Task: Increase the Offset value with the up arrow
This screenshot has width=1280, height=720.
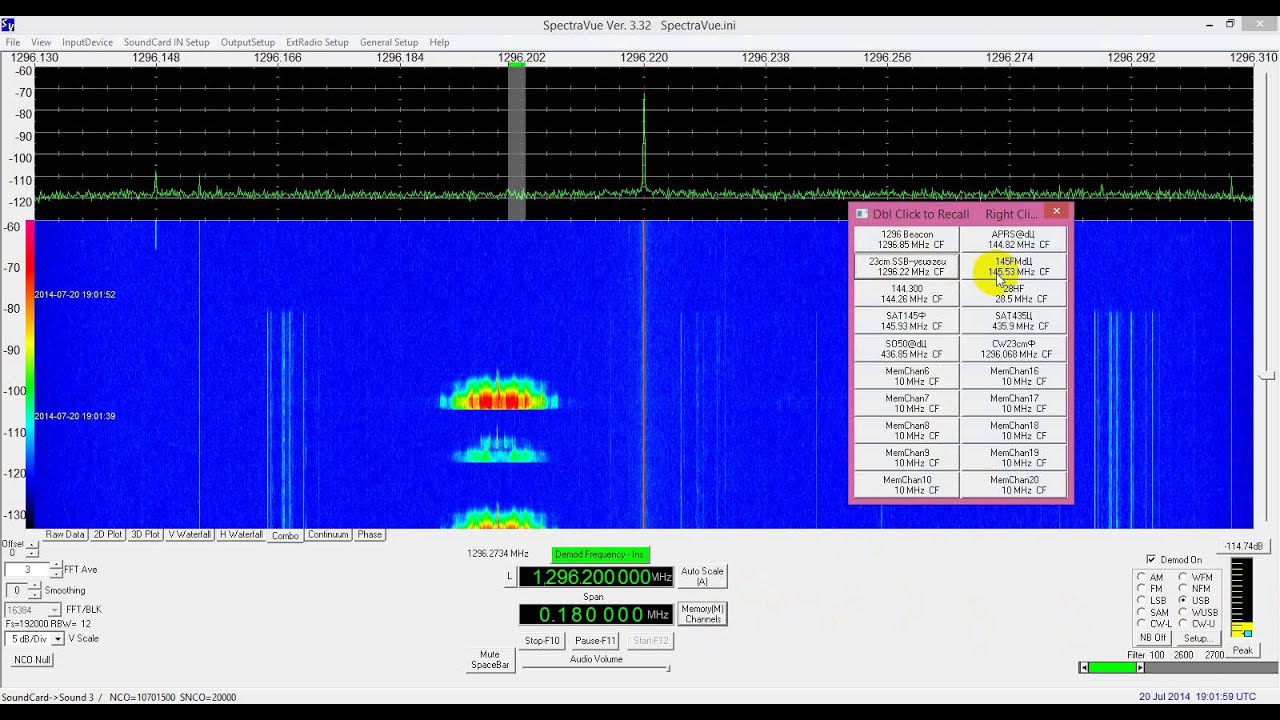Action: (x=32, y=546)
